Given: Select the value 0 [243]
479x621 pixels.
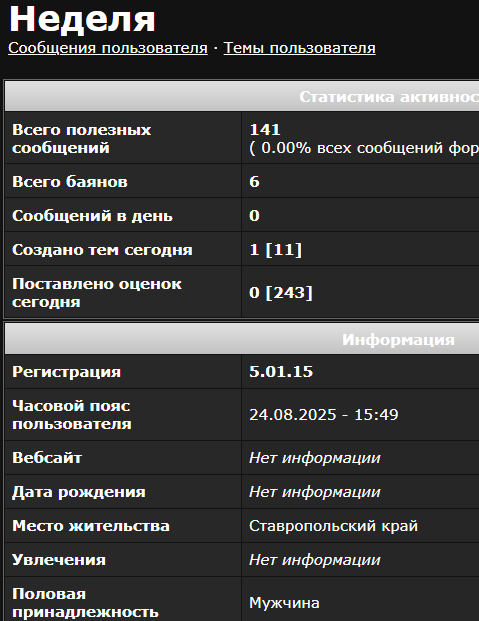Looking at the screenshot, I should 281,293.
